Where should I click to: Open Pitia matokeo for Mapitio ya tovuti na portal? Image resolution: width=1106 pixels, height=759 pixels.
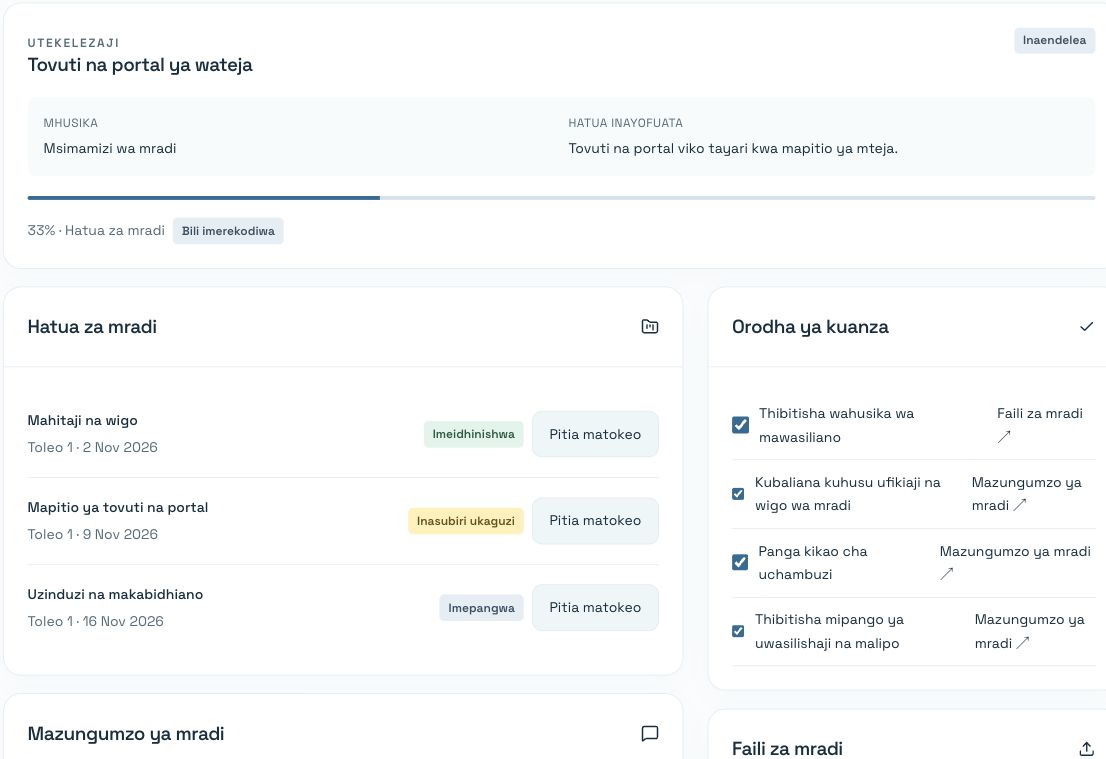tap(595, 521)
